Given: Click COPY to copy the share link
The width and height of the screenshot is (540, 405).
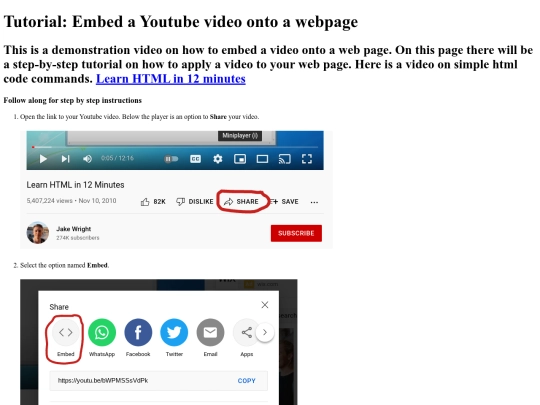Looking at the screenshot, I should (247, 381).
